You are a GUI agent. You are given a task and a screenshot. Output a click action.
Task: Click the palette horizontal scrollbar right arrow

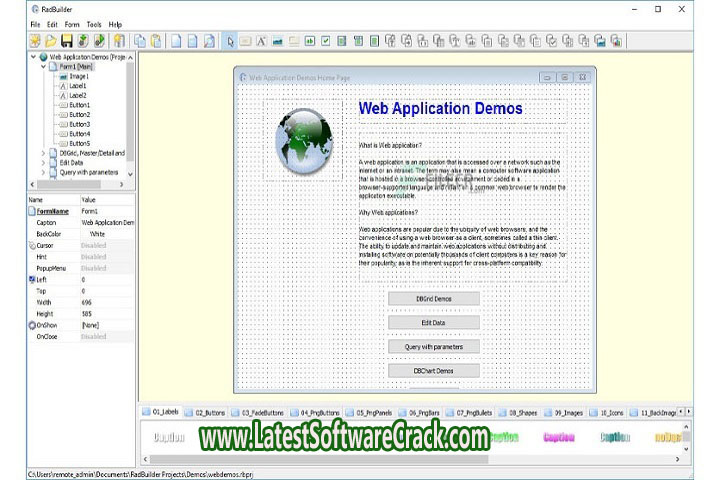[677, 459]
